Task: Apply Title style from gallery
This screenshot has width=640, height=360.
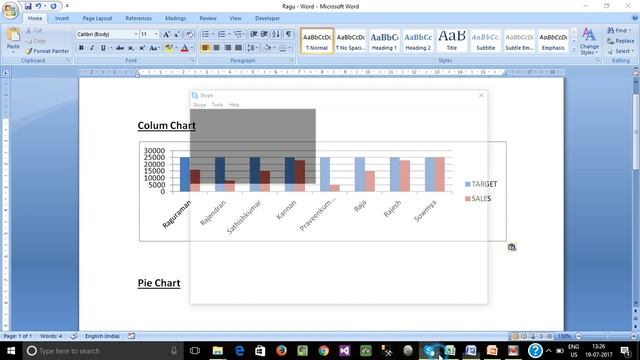Action: [x=451, y=41]
